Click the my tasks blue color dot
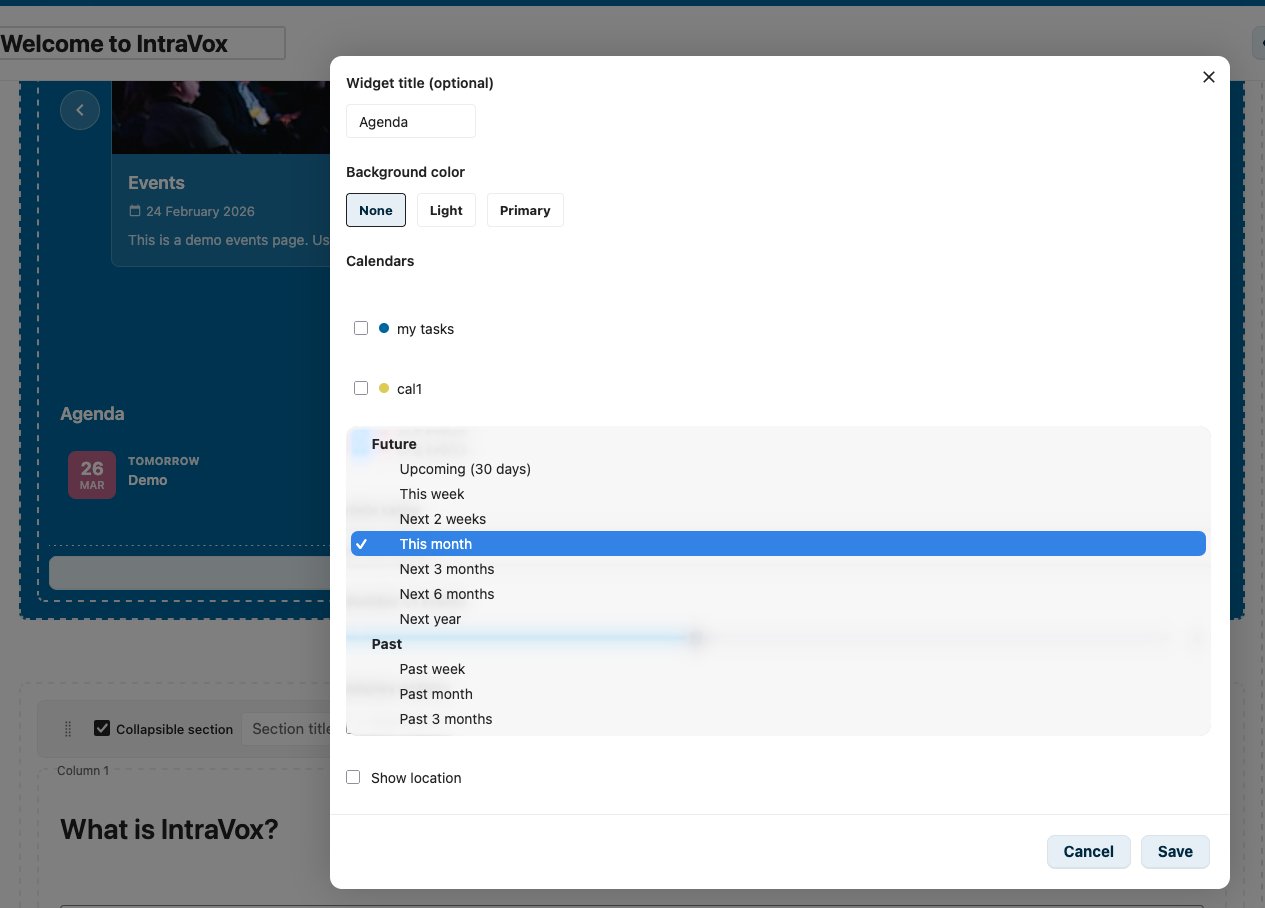This screenshot has height=908, width=1265. click(384, 328)
